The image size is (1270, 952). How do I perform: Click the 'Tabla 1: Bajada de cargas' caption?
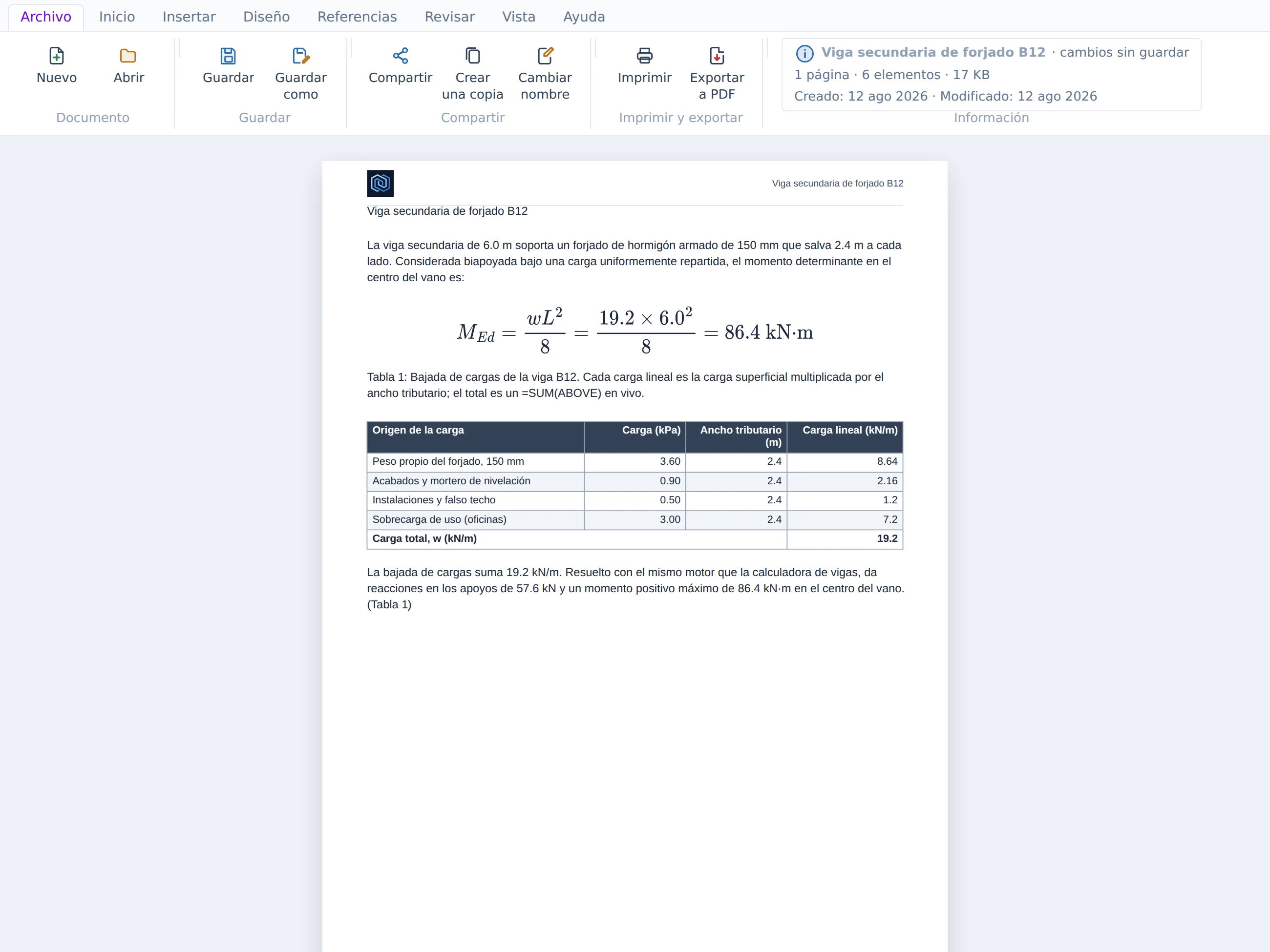625,385
